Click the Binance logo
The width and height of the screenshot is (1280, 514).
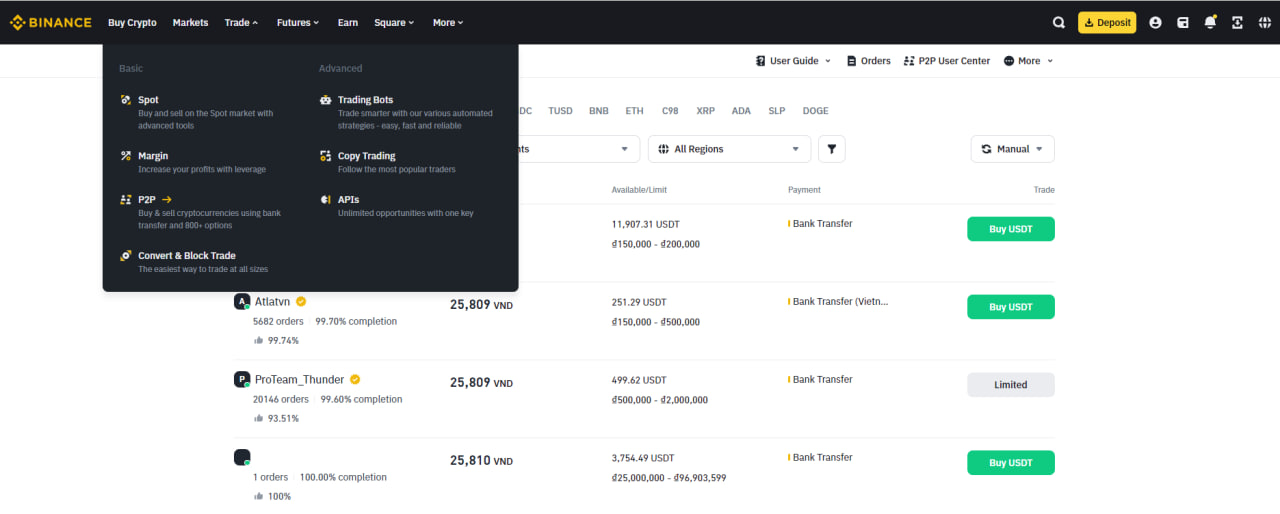click(51, 22)
